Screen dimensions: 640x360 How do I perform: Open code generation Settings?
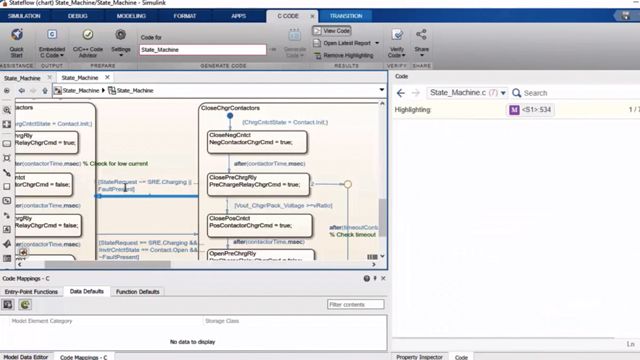point(120,42)
